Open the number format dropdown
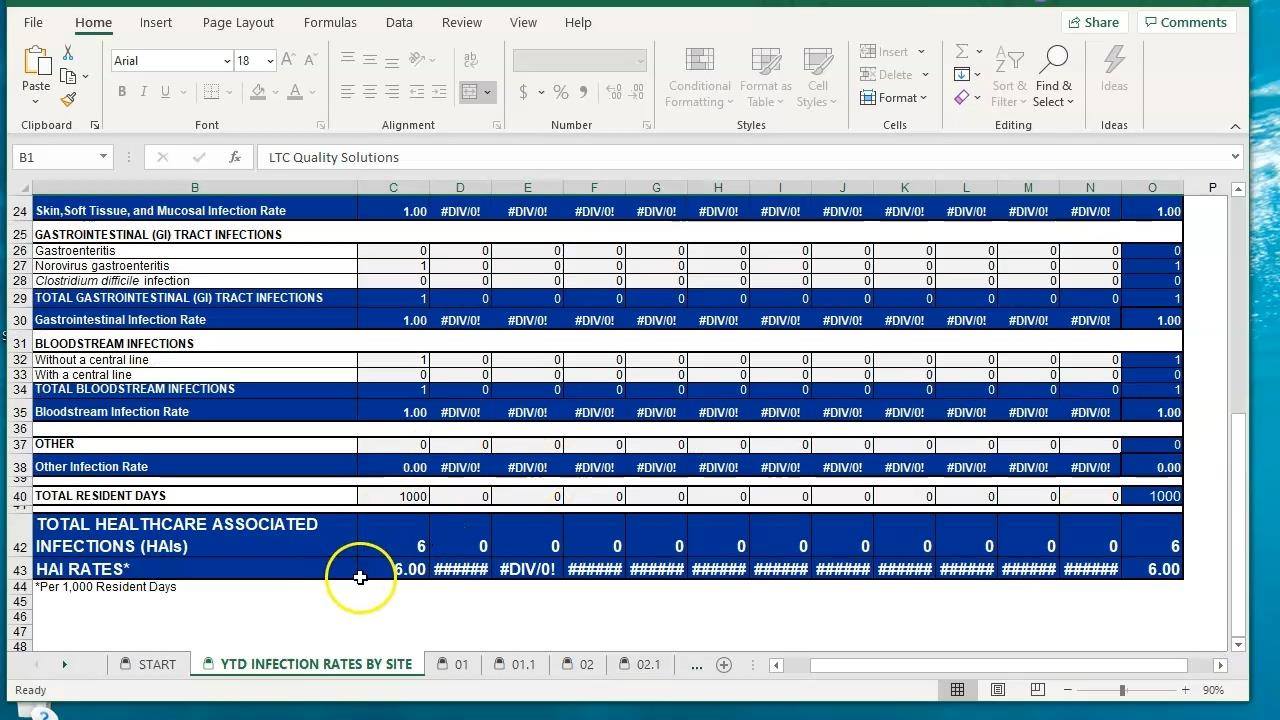Image resolution: width=1280 pixels, height=720 pixels. (640, 61)
